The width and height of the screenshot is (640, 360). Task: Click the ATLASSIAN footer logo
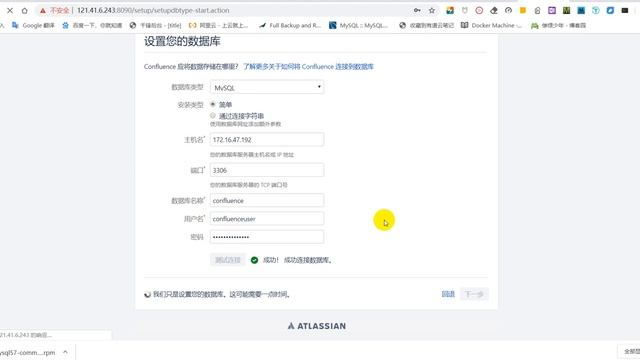click(x=317, y=326)
